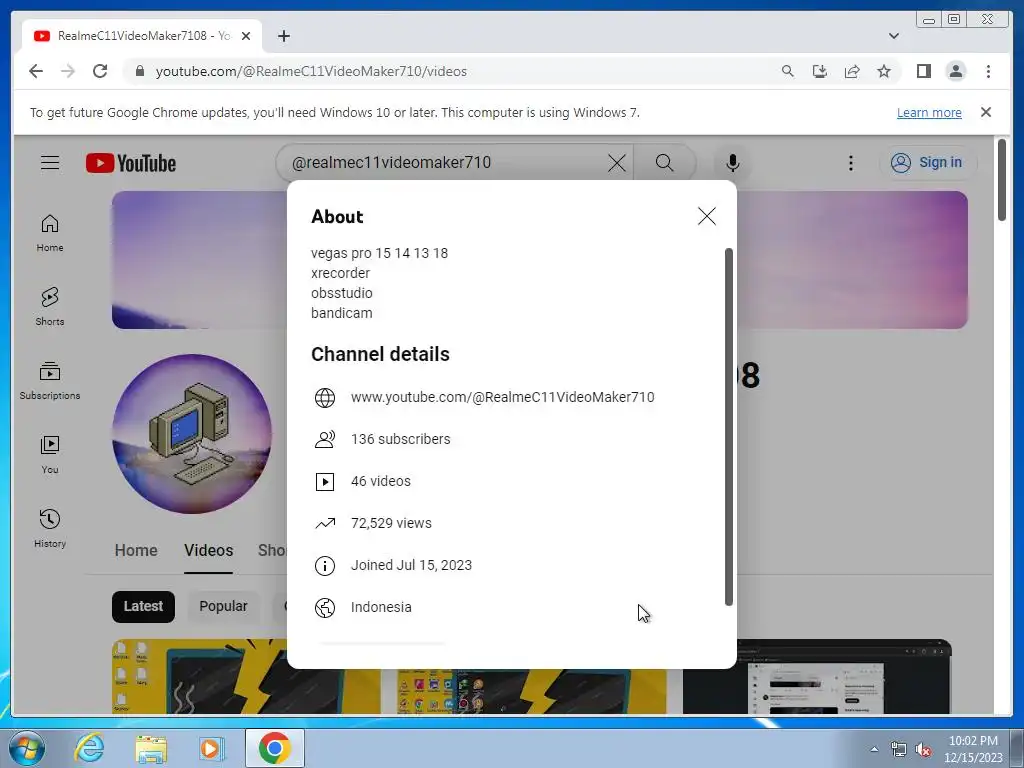The width and height of the screenshot is (1024, 768).
Task: Click the muted volume tray icon
Action: click(923, 750)
